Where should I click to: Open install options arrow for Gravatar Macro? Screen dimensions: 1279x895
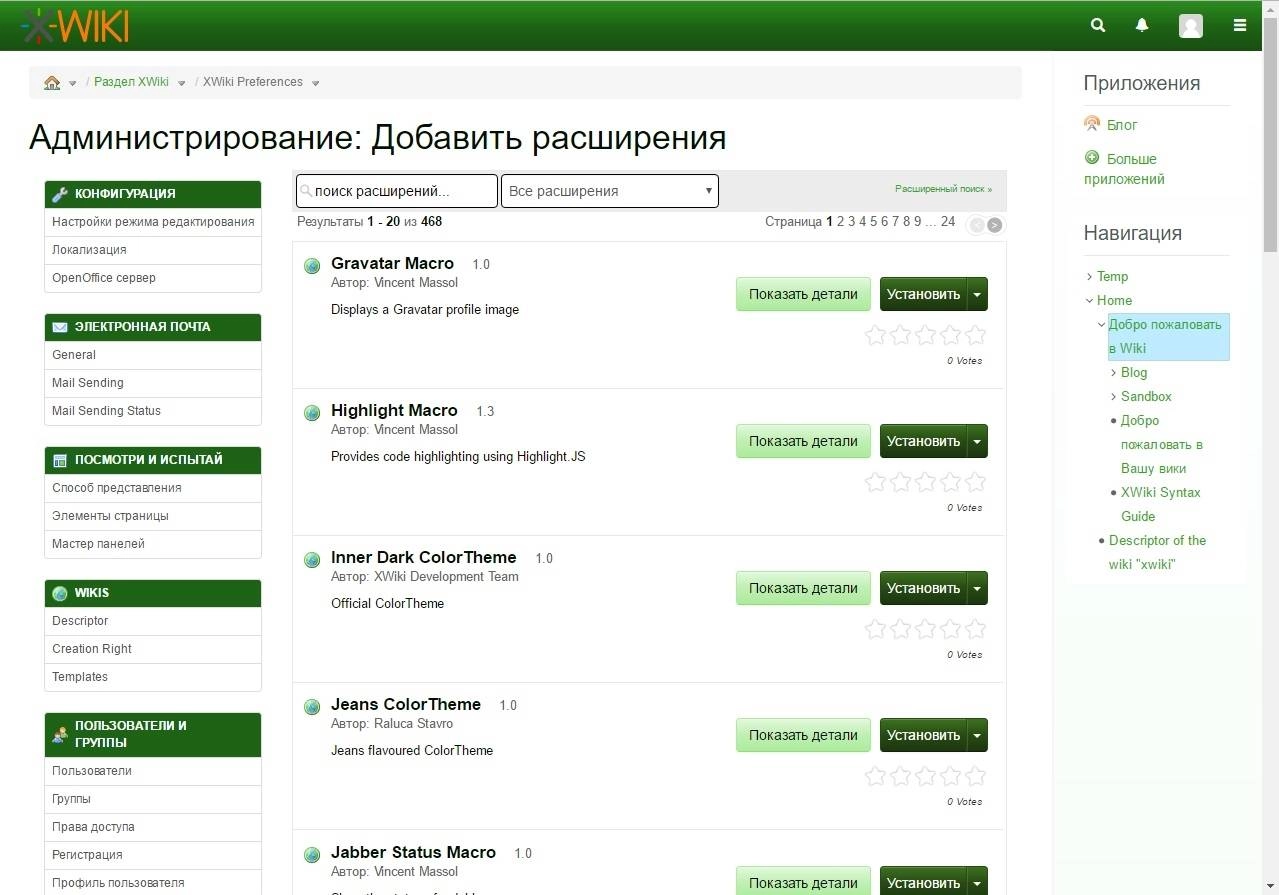click(977, 294)
